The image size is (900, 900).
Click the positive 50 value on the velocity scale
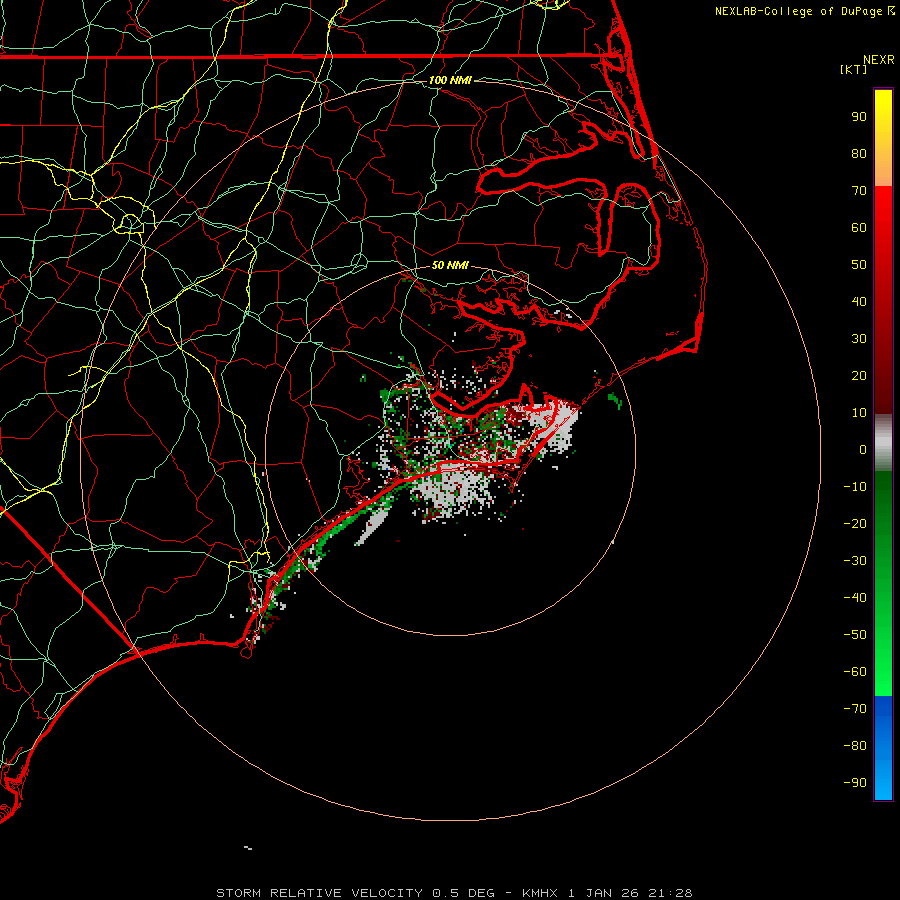click(x=859, y=265)
